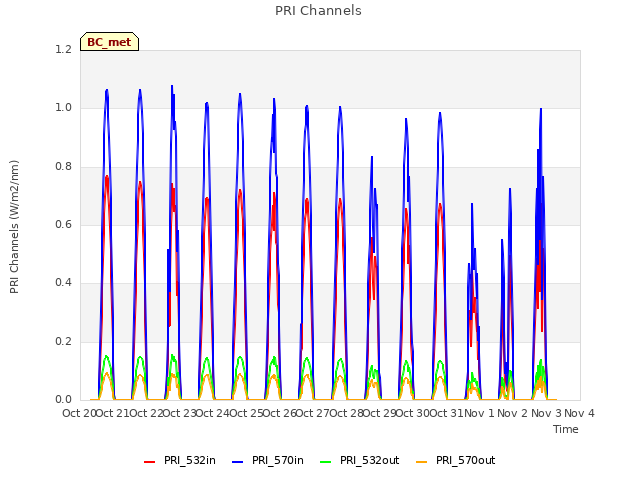The width and height of the screenshot is (640, 480).
Task: Click the Nov 4 x-axis label
Action: [579, 413]
